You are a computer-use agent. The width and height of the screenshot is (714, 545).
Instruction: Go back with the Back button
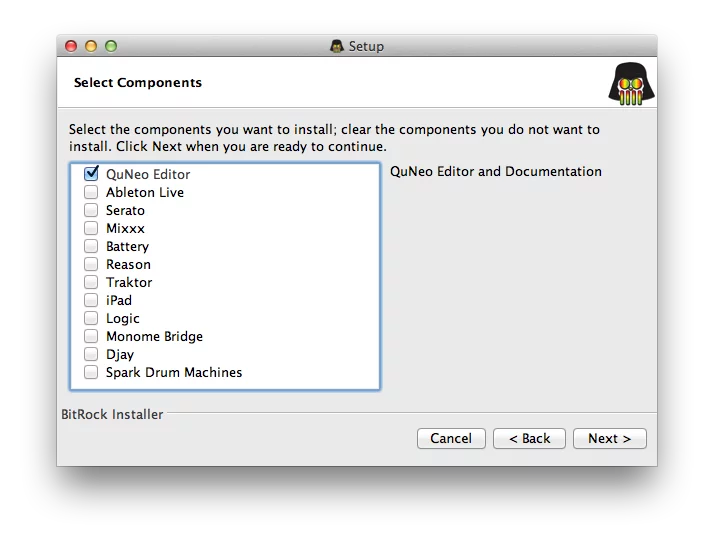(x=529, y=438)
